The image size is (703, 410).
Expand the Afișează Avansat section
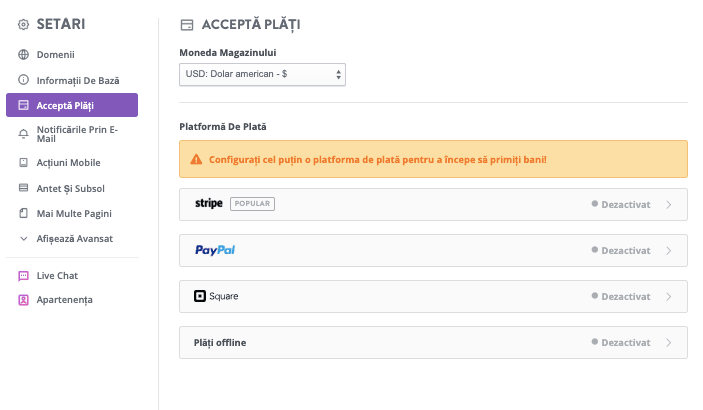(74, 238)
